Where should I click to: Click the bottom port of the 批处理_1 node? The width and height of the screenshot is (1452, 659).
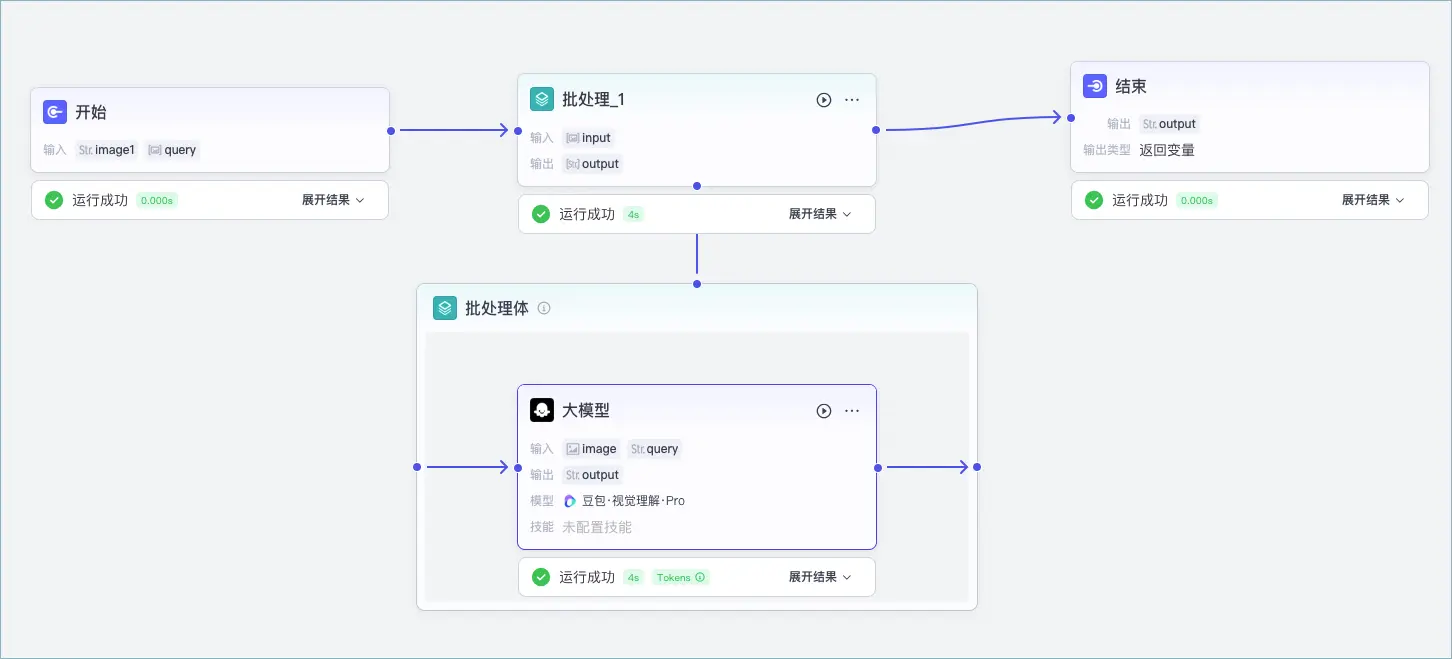coord(697,186)
